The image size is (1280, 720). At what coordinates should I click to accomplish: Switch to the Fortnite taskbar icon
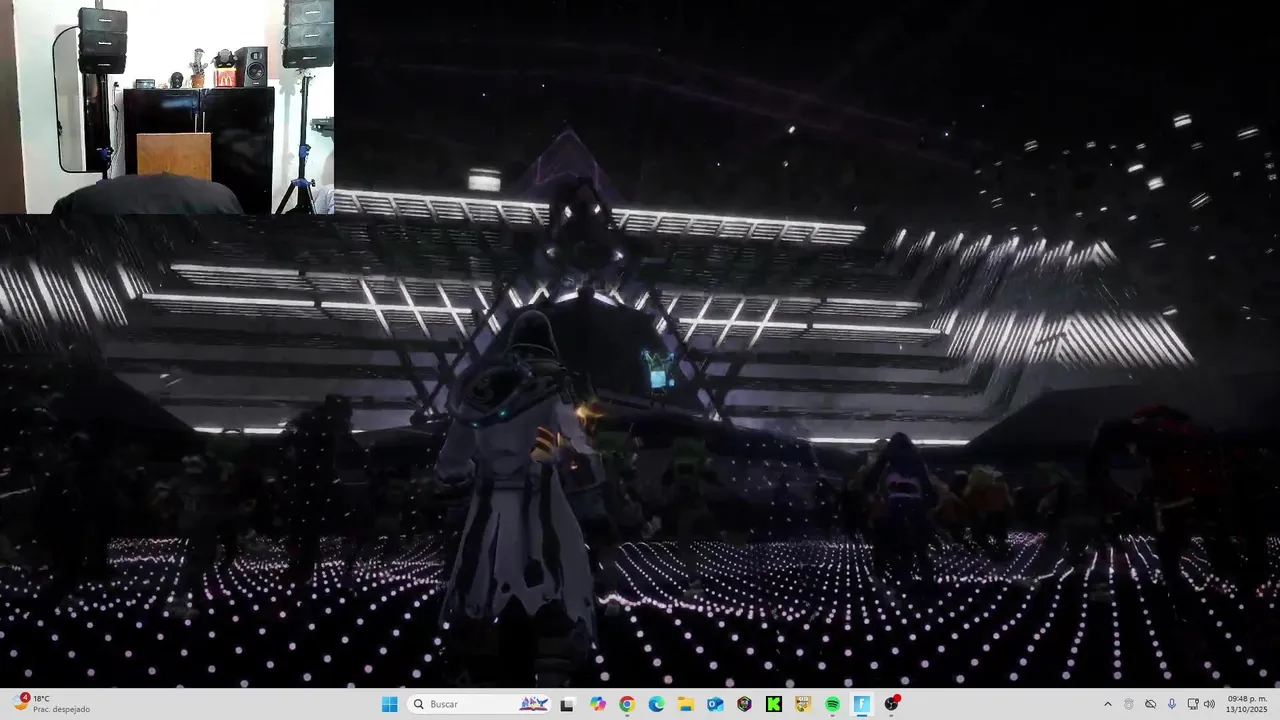tap(862, 704)
